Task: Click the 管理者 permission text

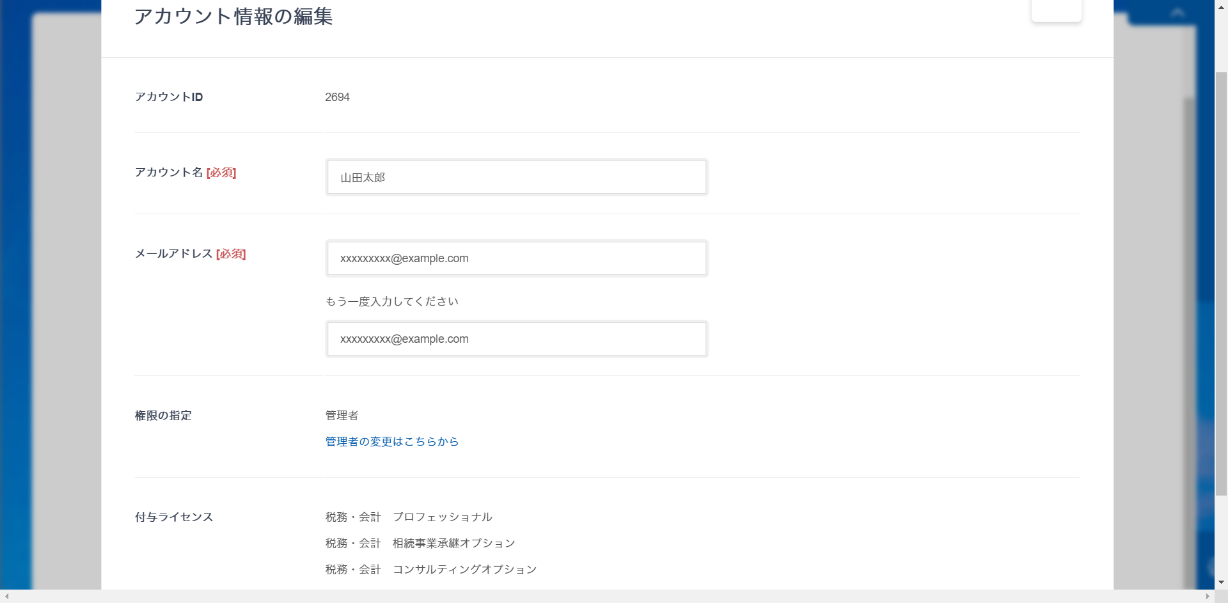Action: 341,415
